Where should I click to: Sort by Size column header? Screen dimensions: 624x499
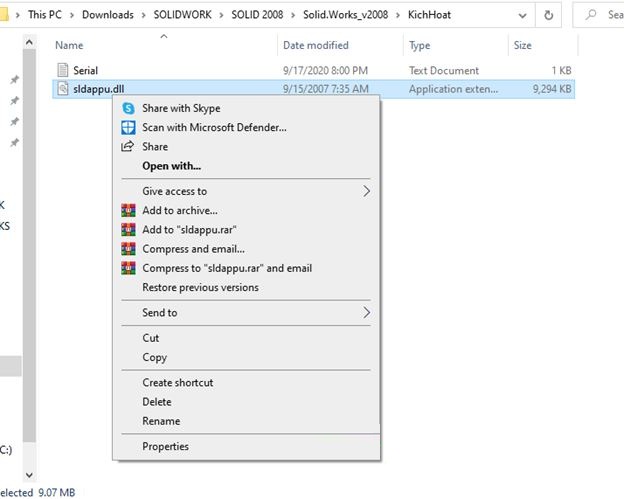pyautogui.click(x=522, y=45)
